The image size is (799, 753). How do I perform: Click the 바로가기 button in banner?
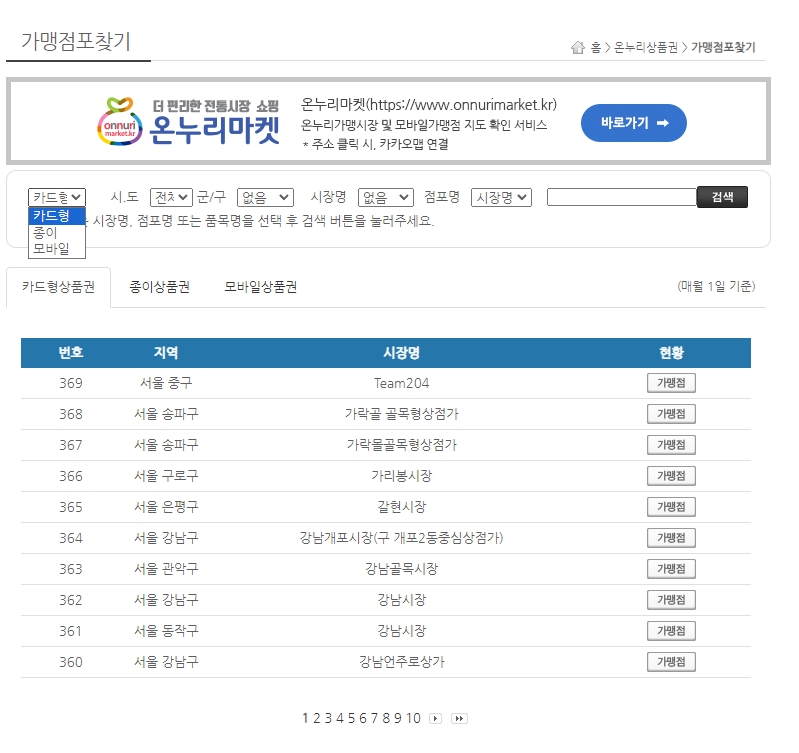[633, 123]
